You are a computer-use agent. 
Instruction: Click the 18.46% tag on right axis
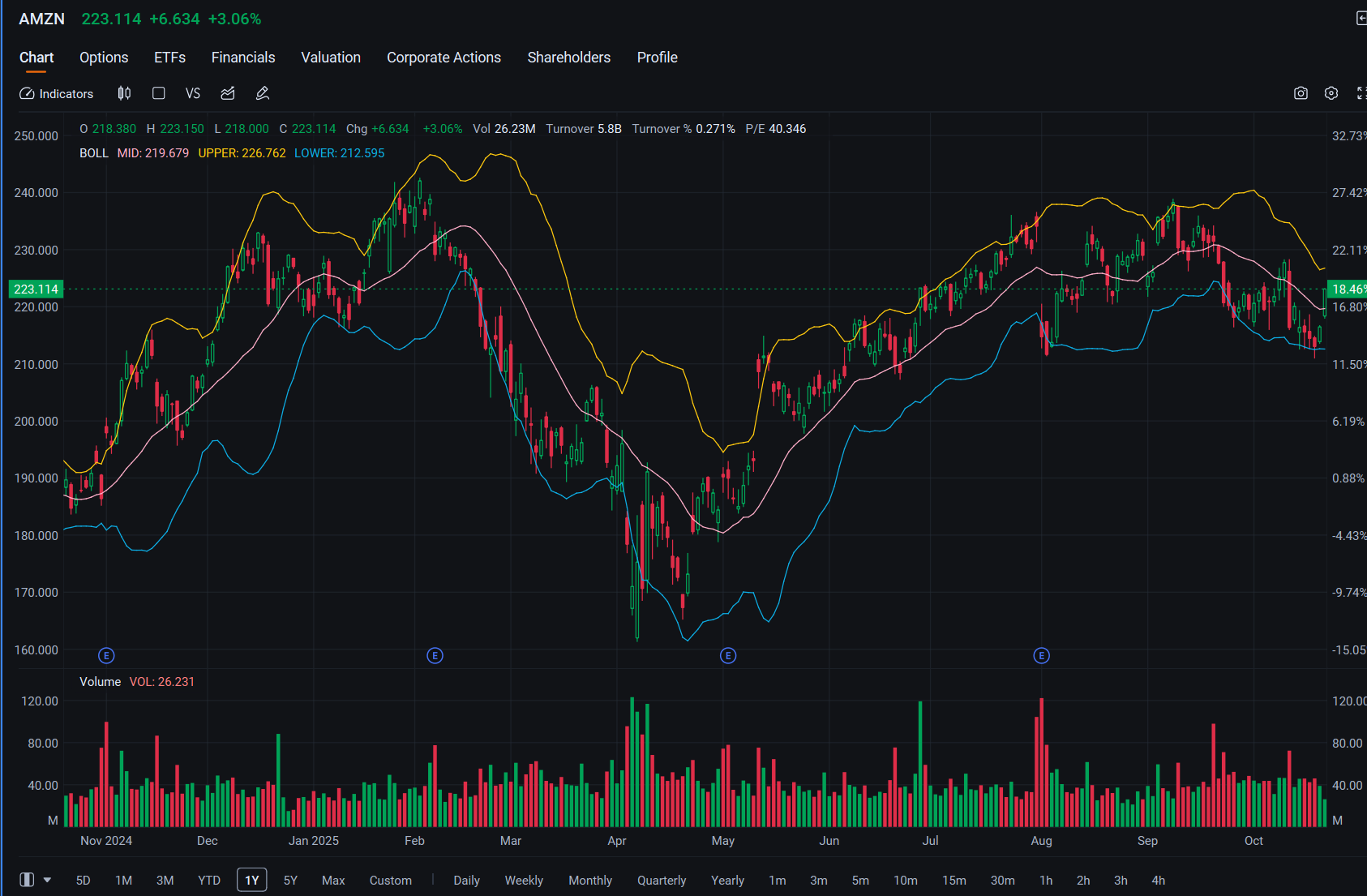[x=1347, y=289]
